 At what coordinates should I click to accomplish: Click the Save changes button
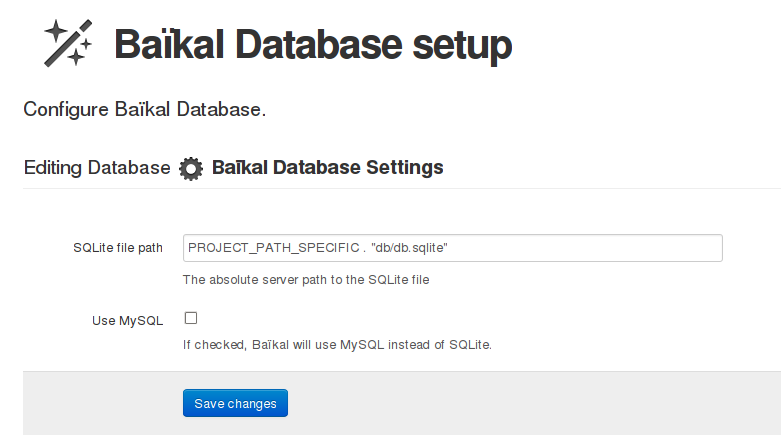[235, 403]
